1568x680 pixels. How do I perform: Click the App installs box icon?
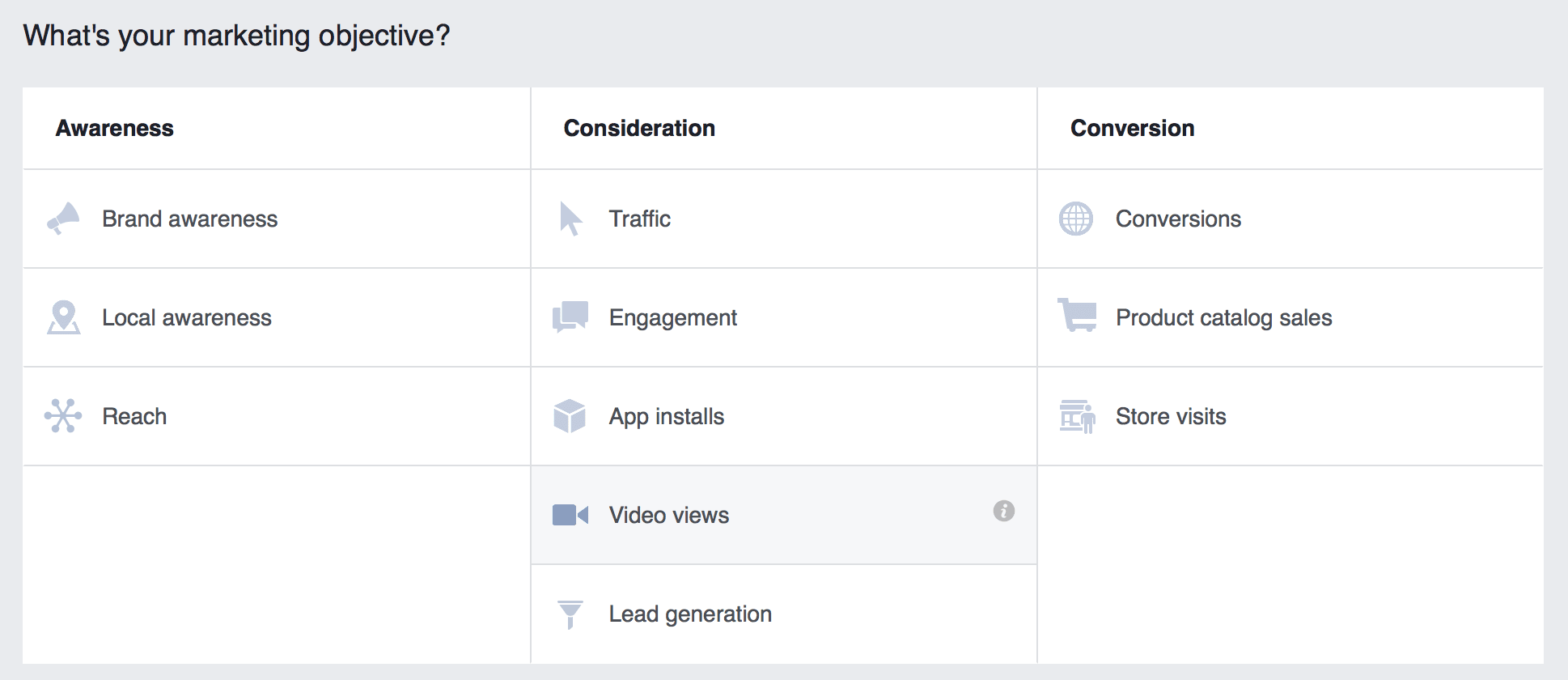(x=570, y=416)
